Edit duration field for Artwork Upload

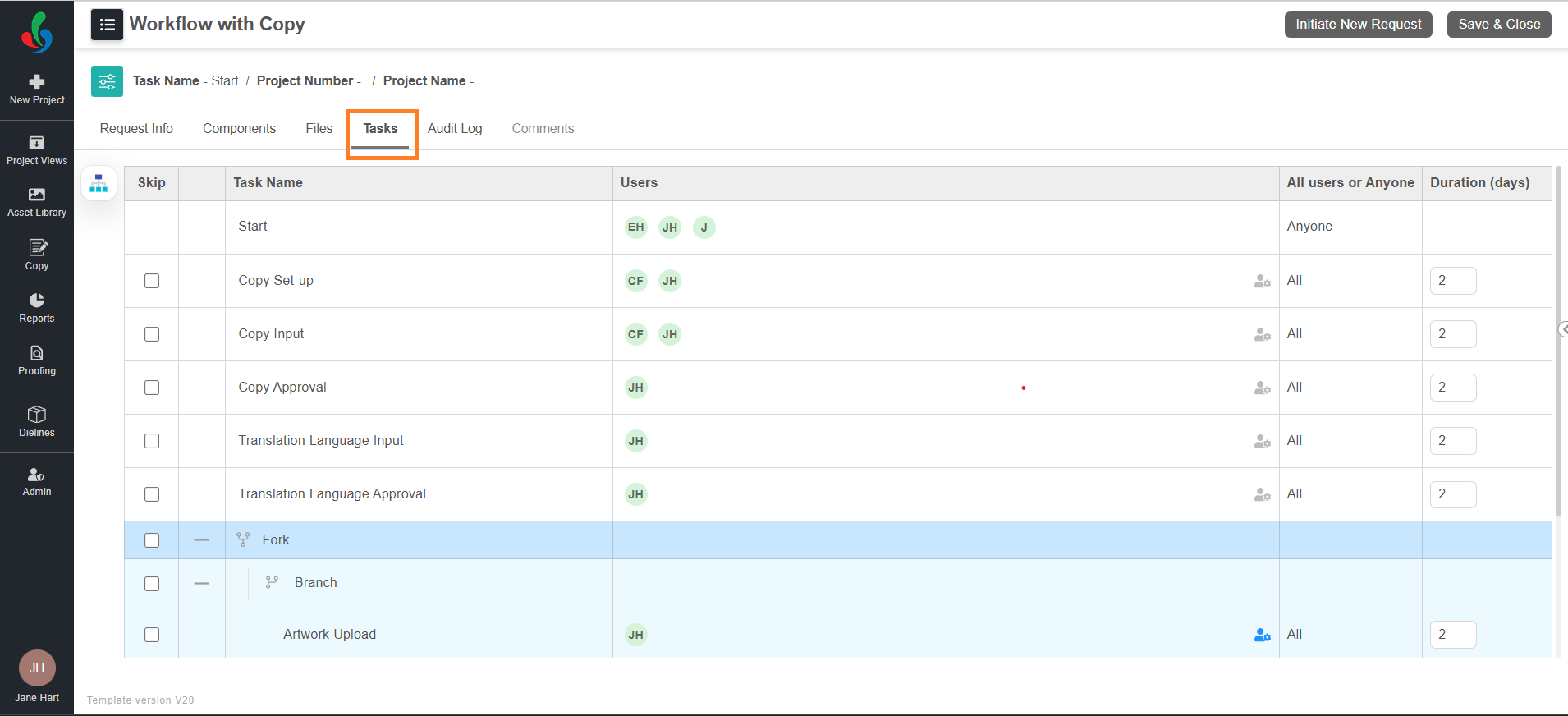coord(1453,635)
